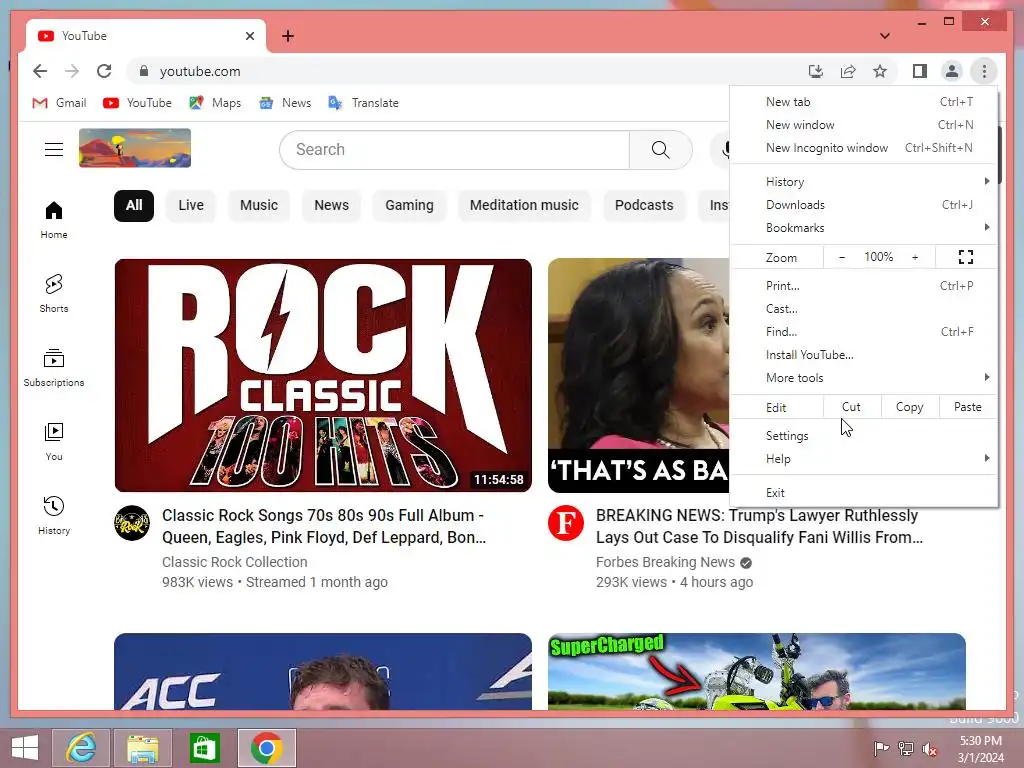This screenshot has height=768, width=1024.
Task: Click the YouTube search field
Action: click(455, 150)
